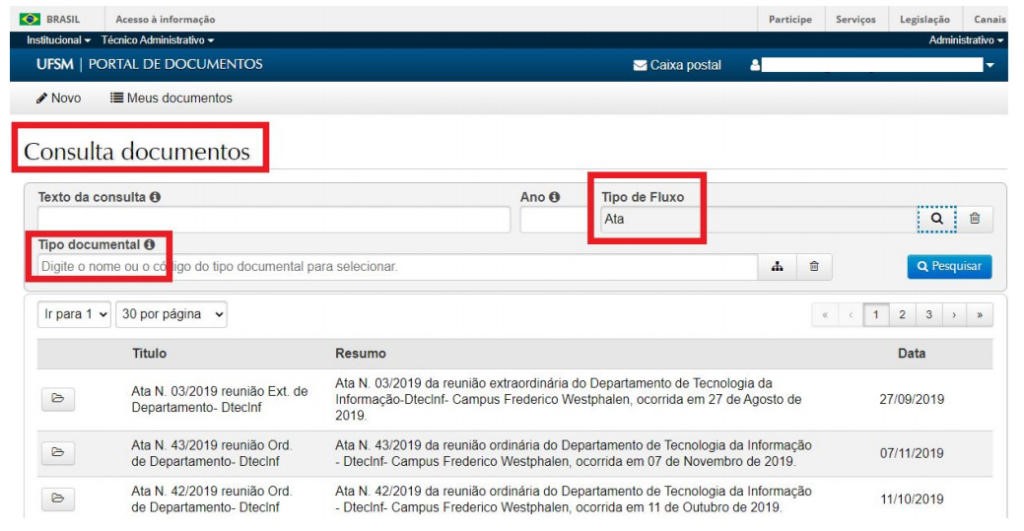This screenshot has height=531, width=1024.
Task: Open Meus documentos list
Action: tap(171, 98)
